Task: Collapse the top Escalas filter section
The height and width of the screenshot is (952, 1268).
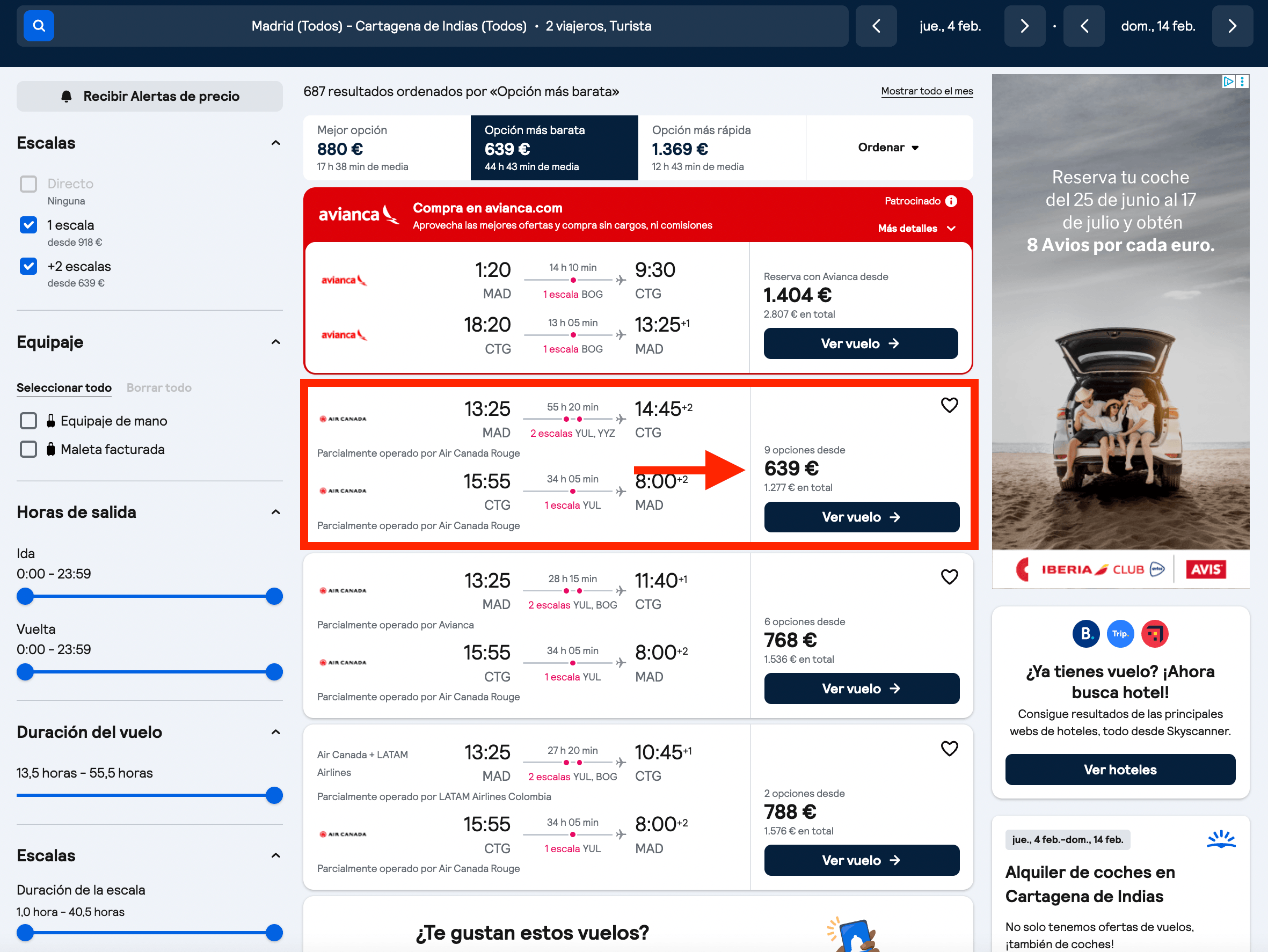Action: pyautogui.click(x=275, y=143)
